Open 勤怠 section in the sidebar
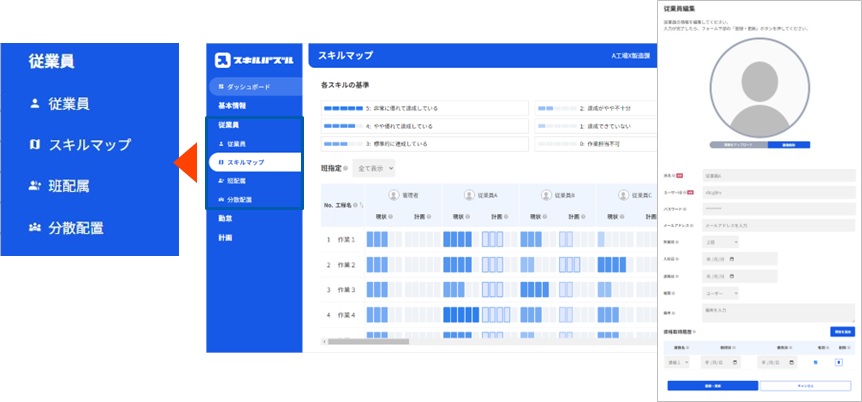The width and height of the screenshot is (862, 402). (x=225, y=218)
